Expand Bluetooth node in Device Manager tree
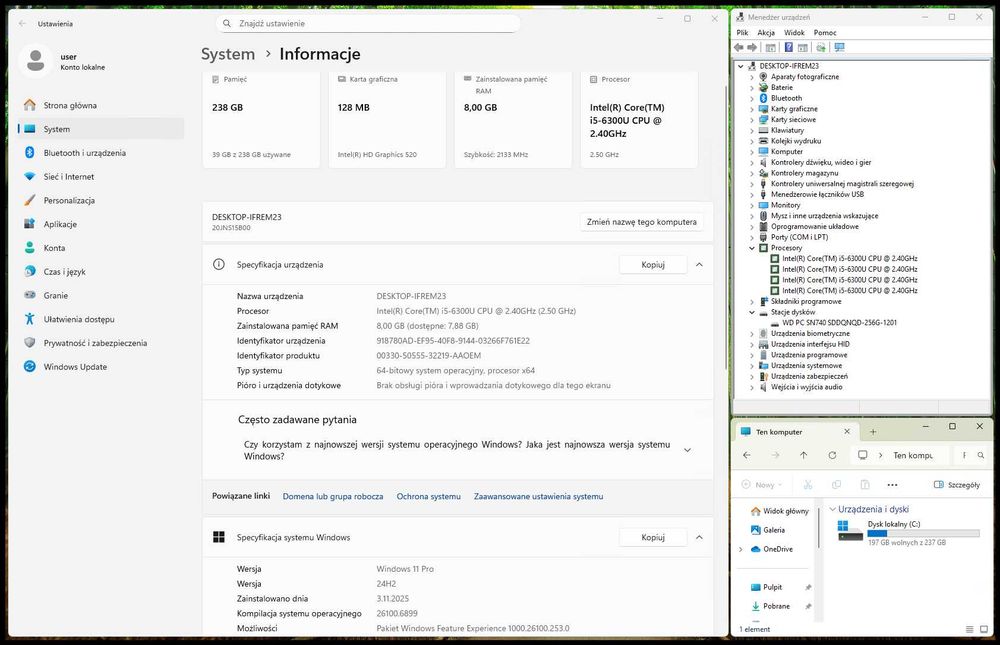The image size is (1000, 645). [x=752, y=98]
